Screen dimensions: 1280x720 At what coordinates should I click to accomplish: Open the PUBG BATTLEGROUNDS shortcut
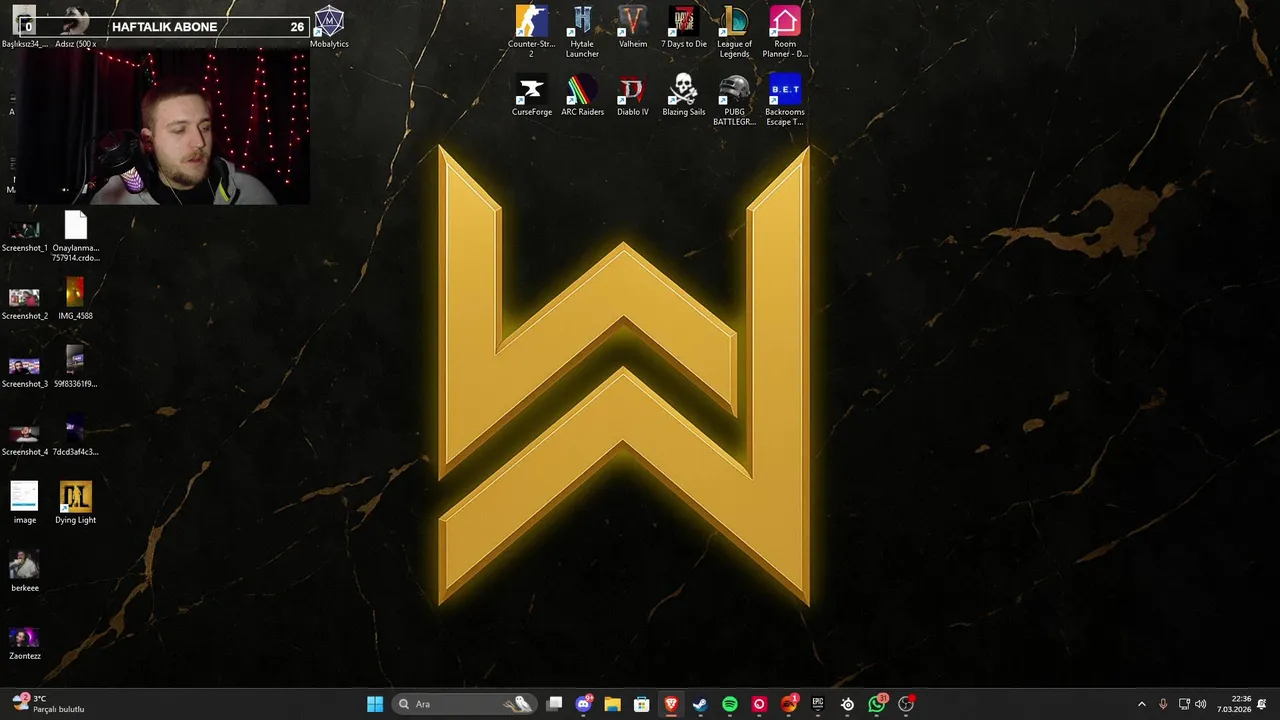[734, 99]
